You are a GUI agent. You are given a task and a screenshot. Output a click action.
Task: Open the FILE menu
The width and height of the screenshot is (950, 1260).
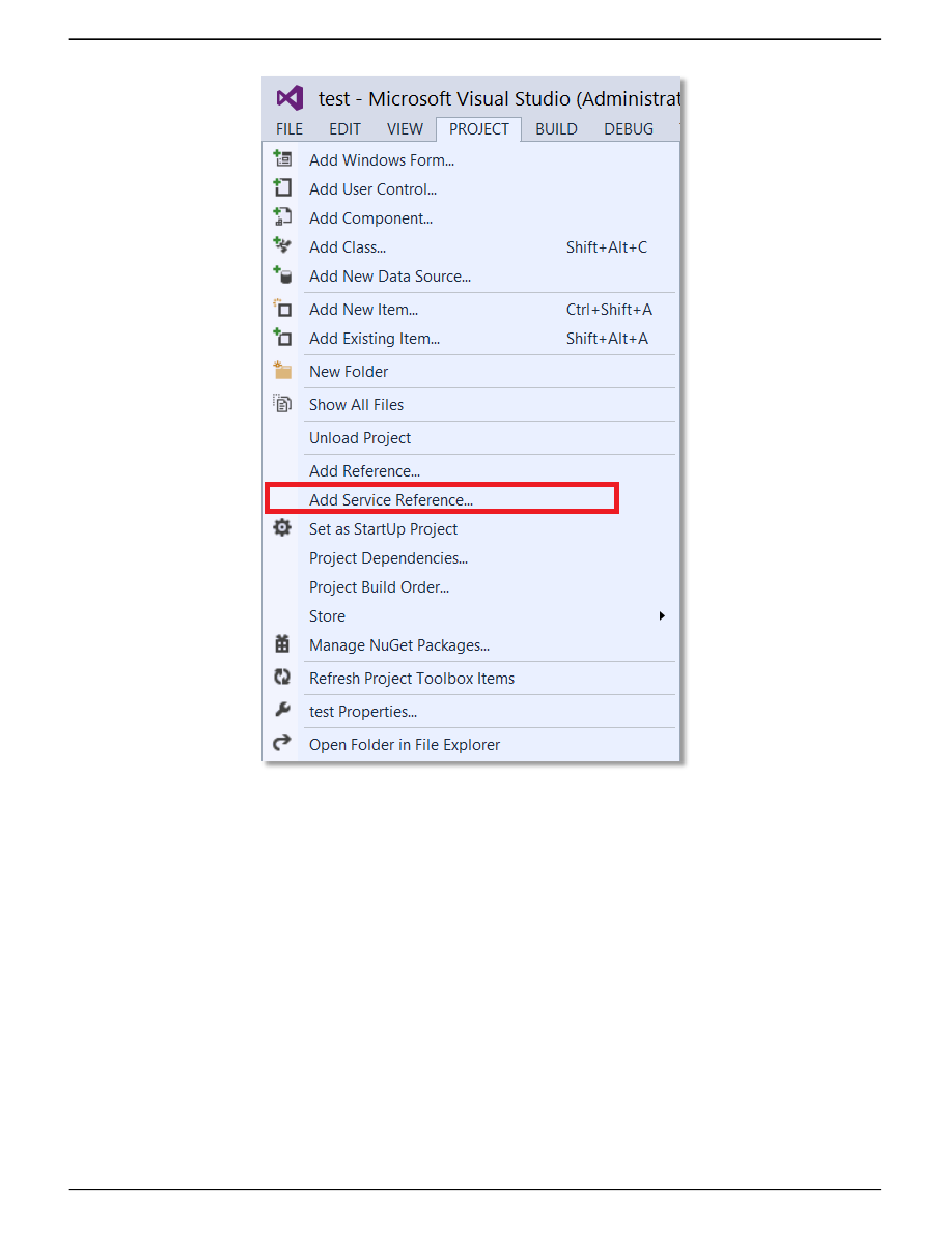tap(290, 129)
